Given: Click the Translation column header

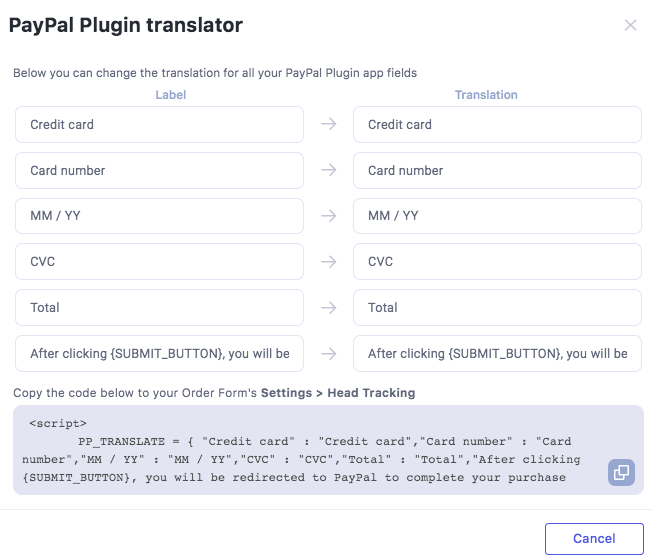Looking at the screenshot, I should click(x=486, y=95).
